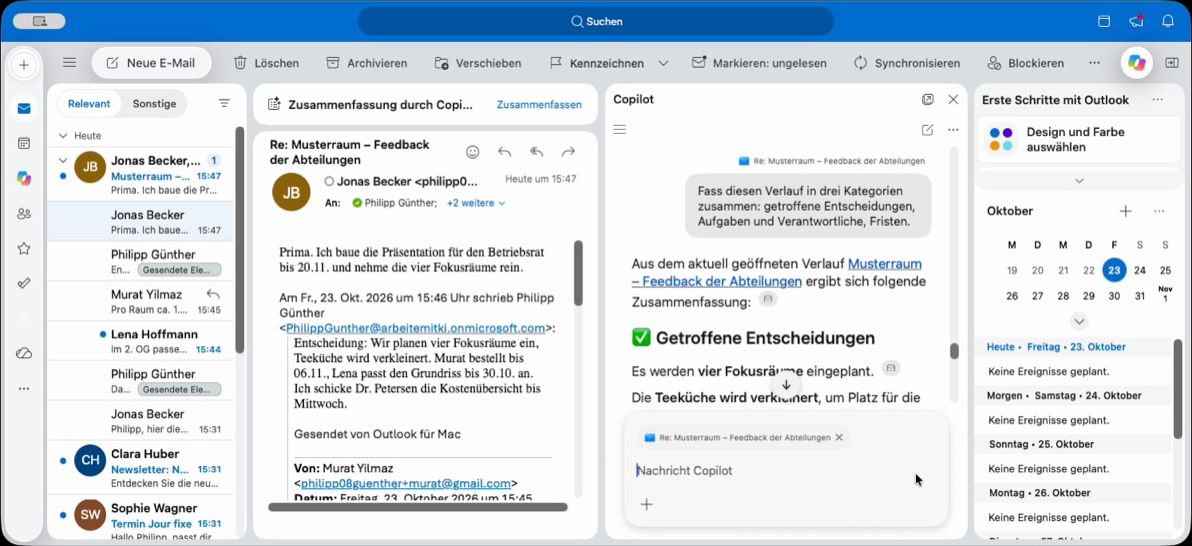
Task: Add a new calendar event with plus
Action: tap(1126, 211)
